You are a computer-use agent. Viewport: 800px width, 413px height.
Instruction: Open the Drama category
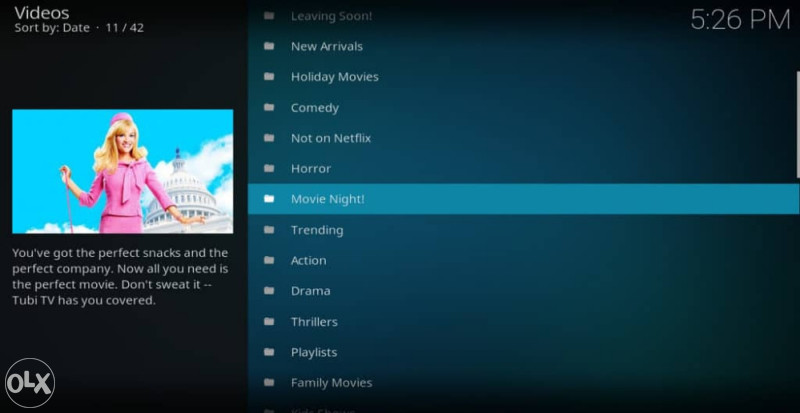click(522, 291)
